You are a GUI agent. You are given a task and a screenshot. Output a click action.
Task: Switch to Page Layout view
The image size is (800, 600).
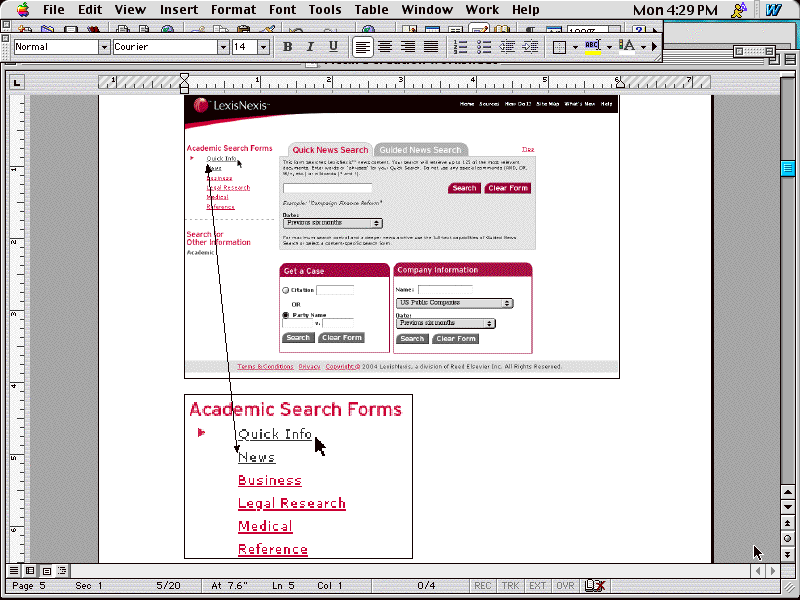click(46, 570)
